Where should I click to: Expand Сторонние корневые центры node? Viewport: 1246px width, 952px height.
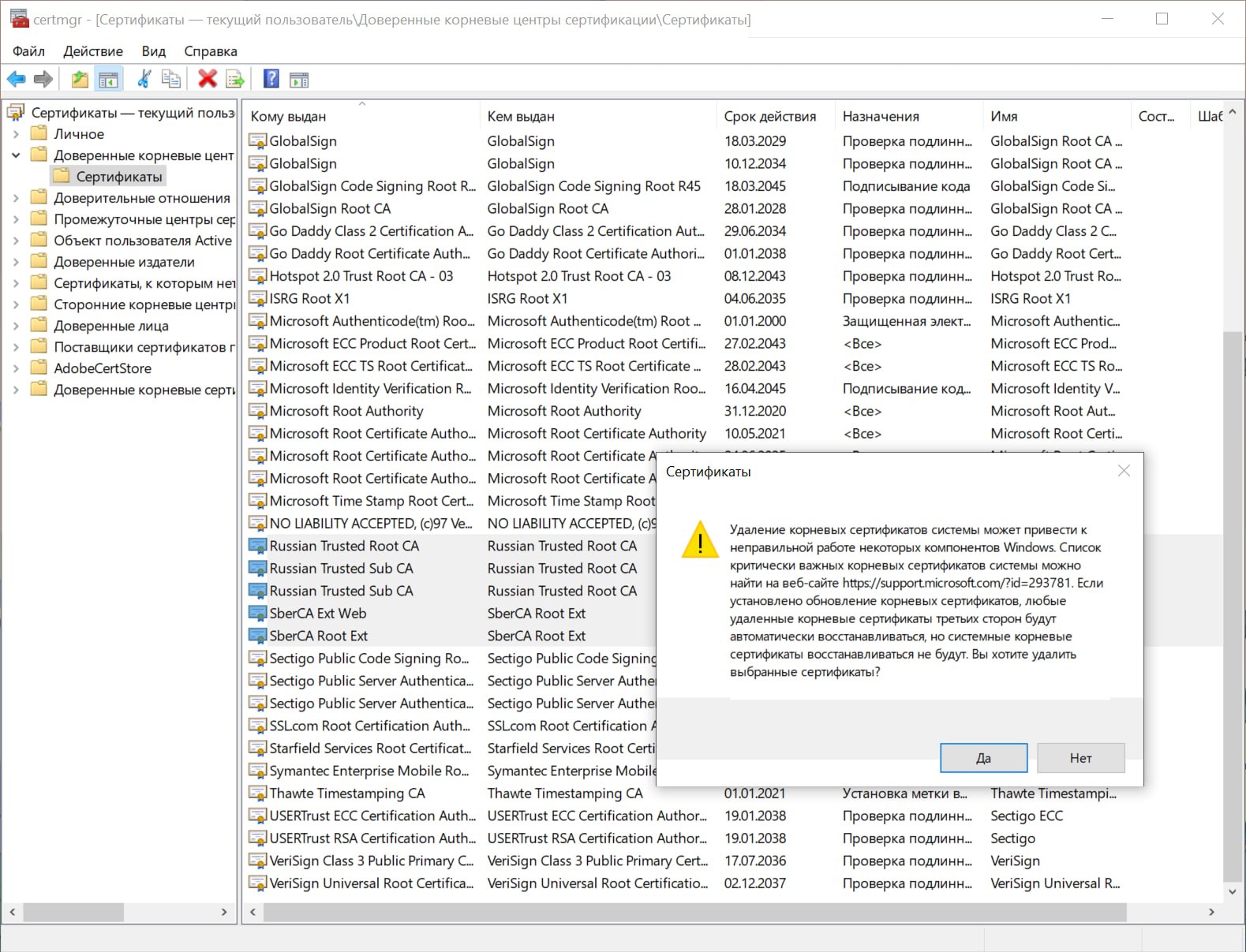pyautogui.click(x=16, y=304)
